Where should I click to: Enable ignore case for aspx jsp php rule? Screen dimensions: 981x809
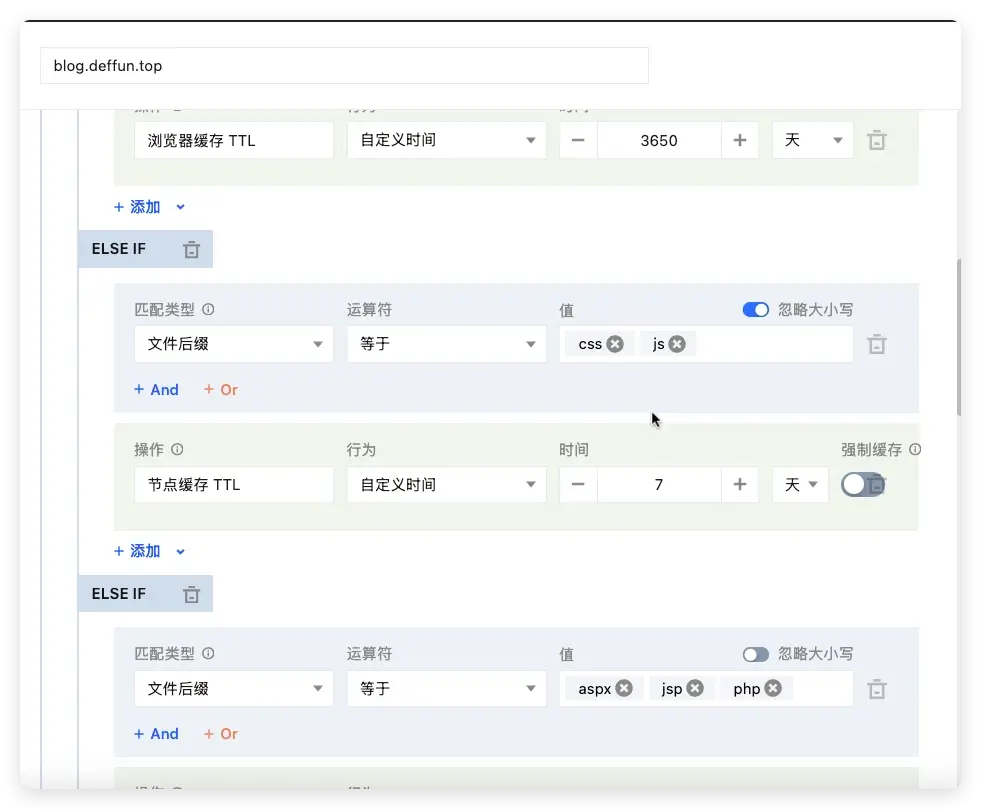[x=755, y=654]
